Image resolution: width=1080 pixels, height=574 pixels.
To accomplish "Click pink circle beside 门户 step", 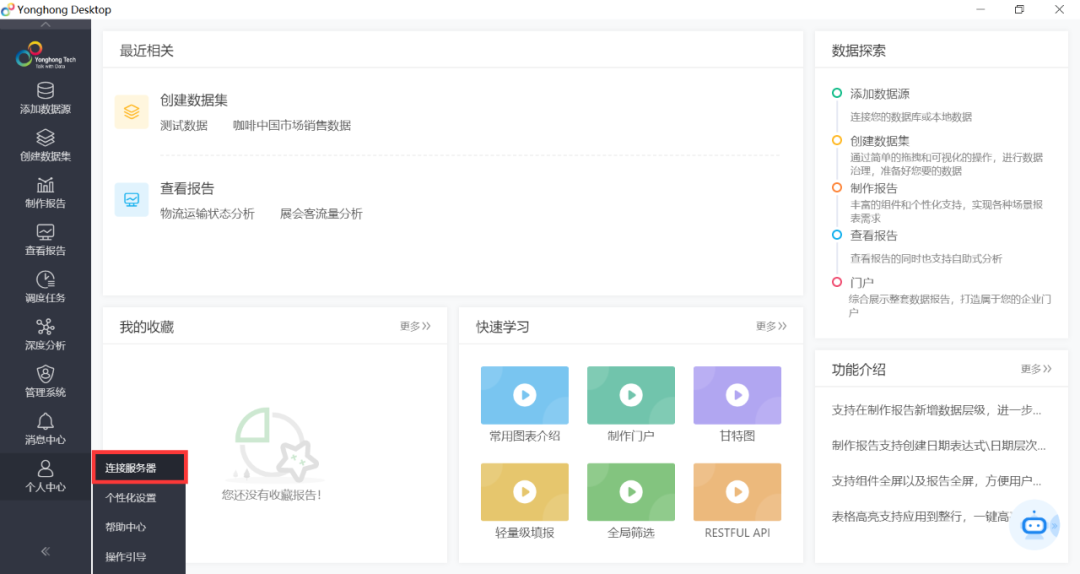I will (837, 282).
